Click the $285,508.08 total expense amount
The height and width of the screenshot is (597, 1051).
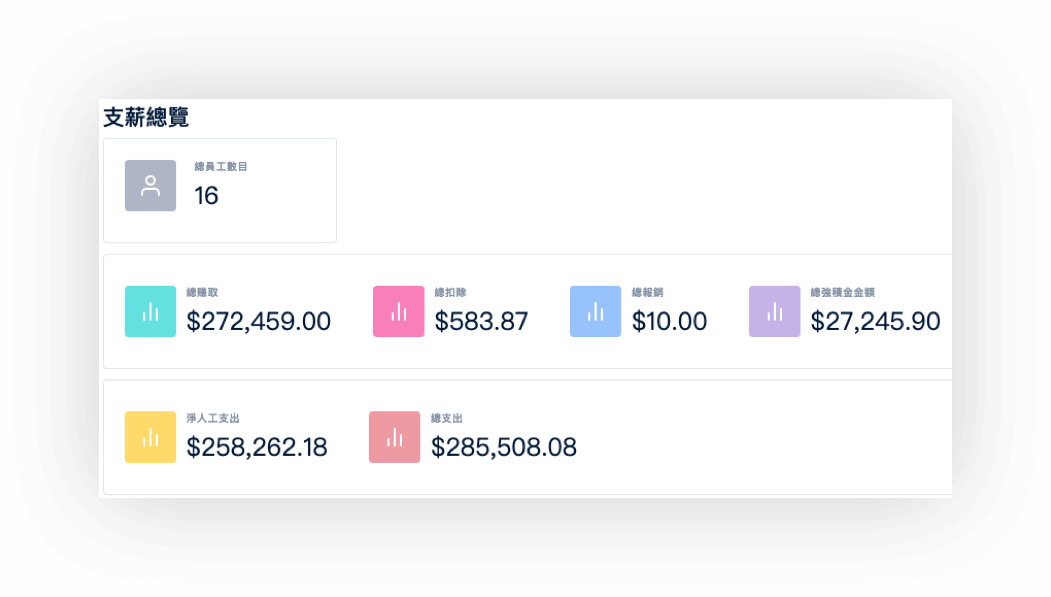(x=503, y=448)
